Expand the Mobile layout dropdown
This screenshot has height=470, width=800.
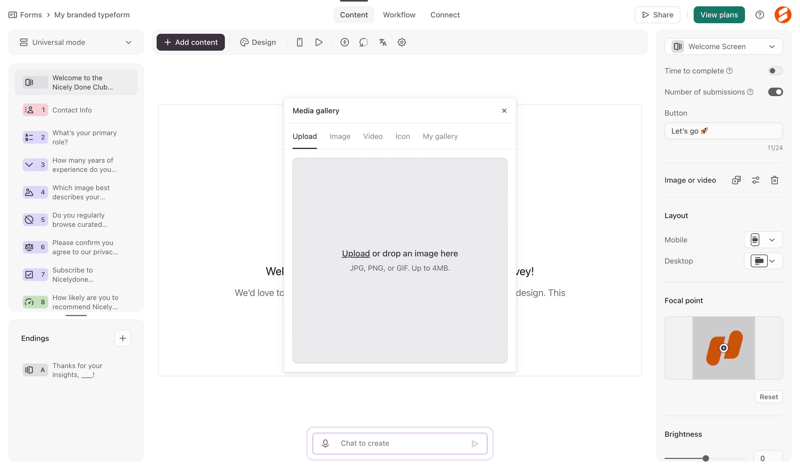click(x=763, y=240)
